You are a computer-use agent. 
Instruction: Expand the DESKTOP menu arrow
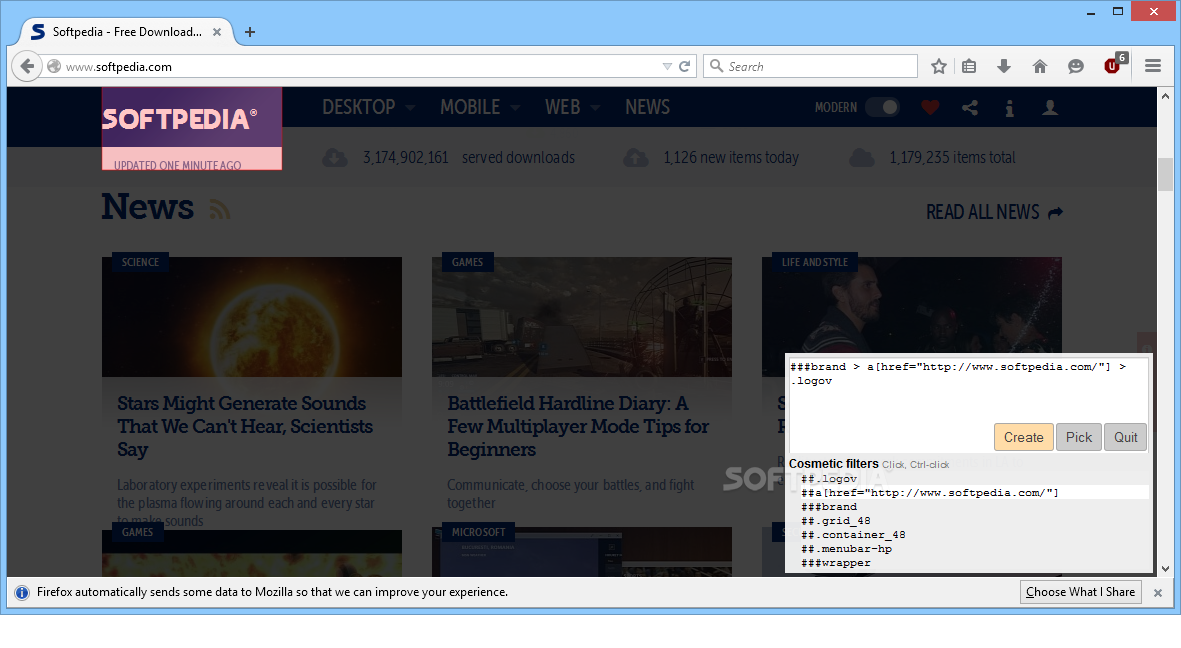[410, 108]
